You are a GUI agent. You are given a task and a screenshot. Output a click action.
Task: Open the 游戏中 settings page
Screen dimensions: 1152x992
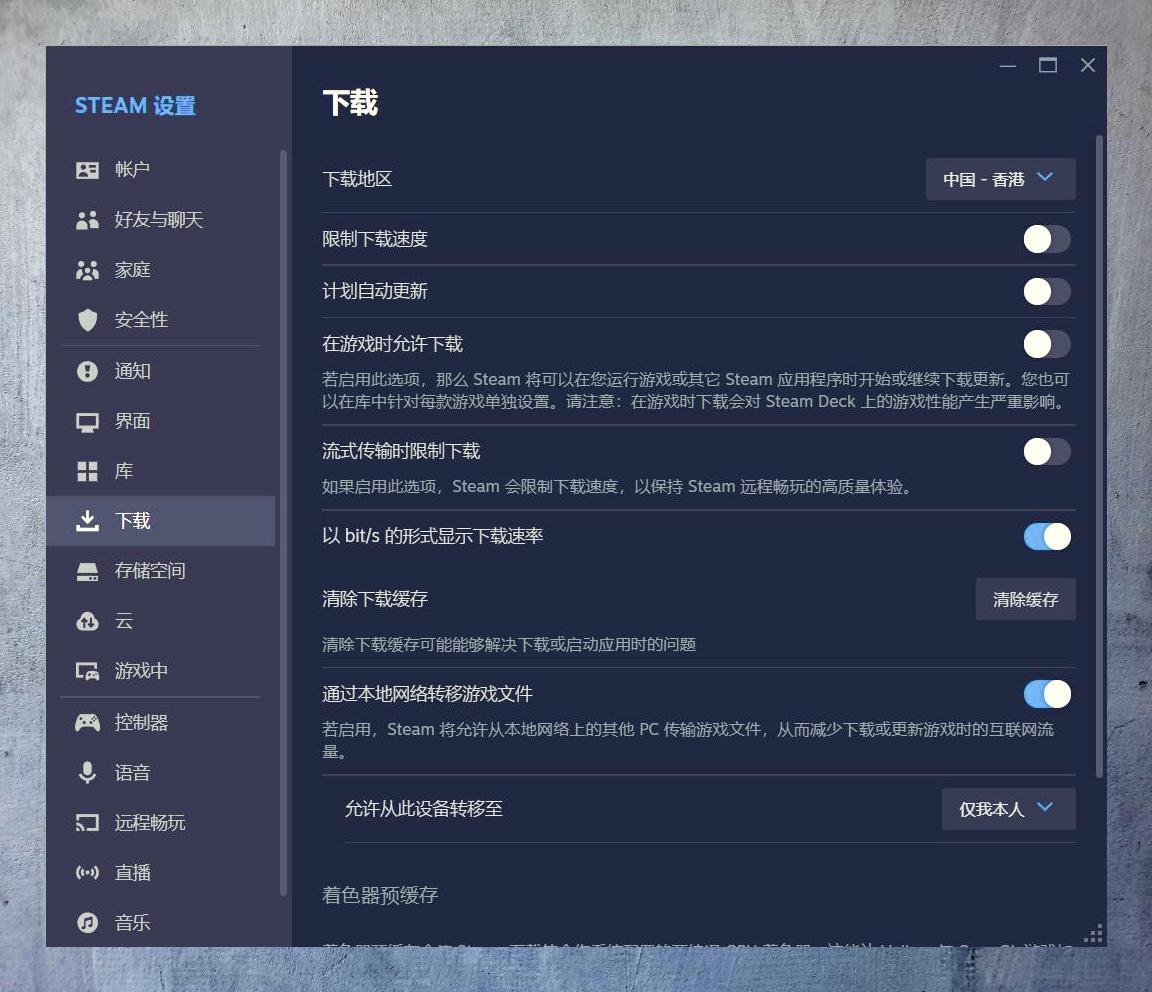(x=160, y=671)
